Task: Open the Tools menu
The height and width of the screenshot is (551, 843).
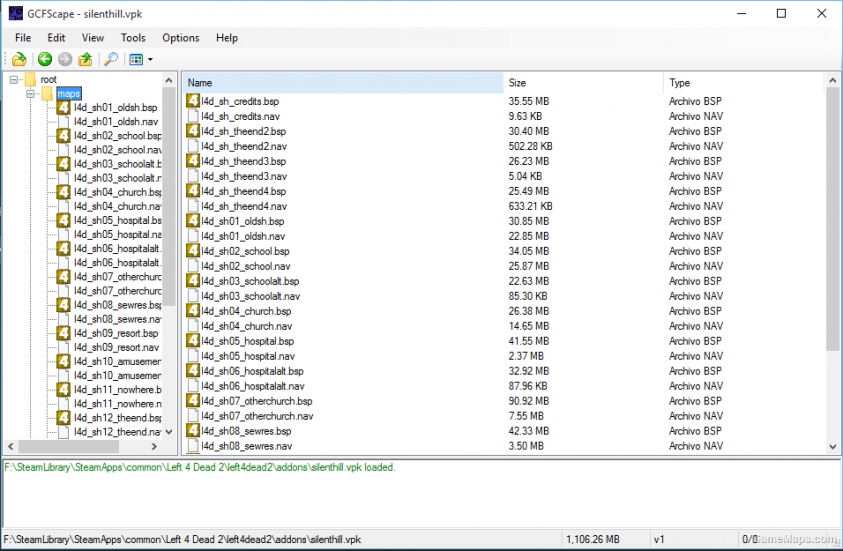Action: coord(133,38)
